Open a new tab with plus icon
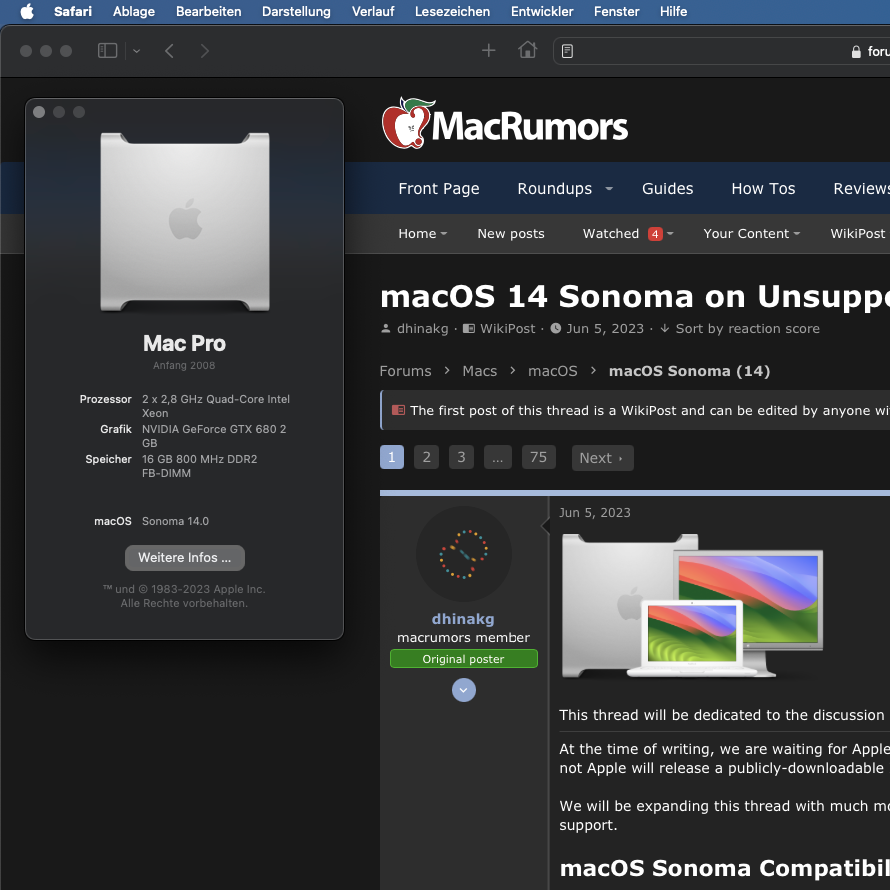Viewport: 890px width, 890px height. (488, 51)
